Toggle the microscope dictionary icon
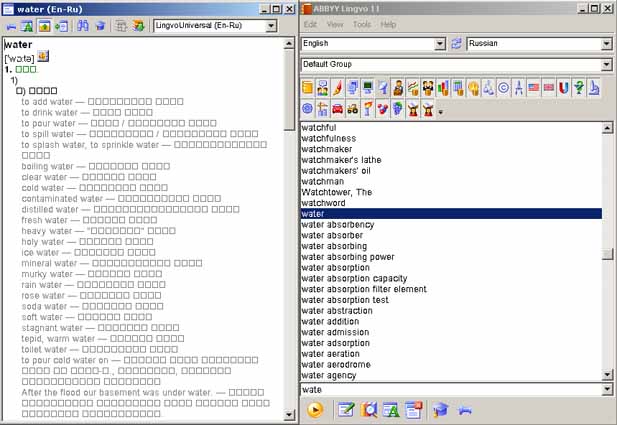617x425 pixels. coord(594,88)
